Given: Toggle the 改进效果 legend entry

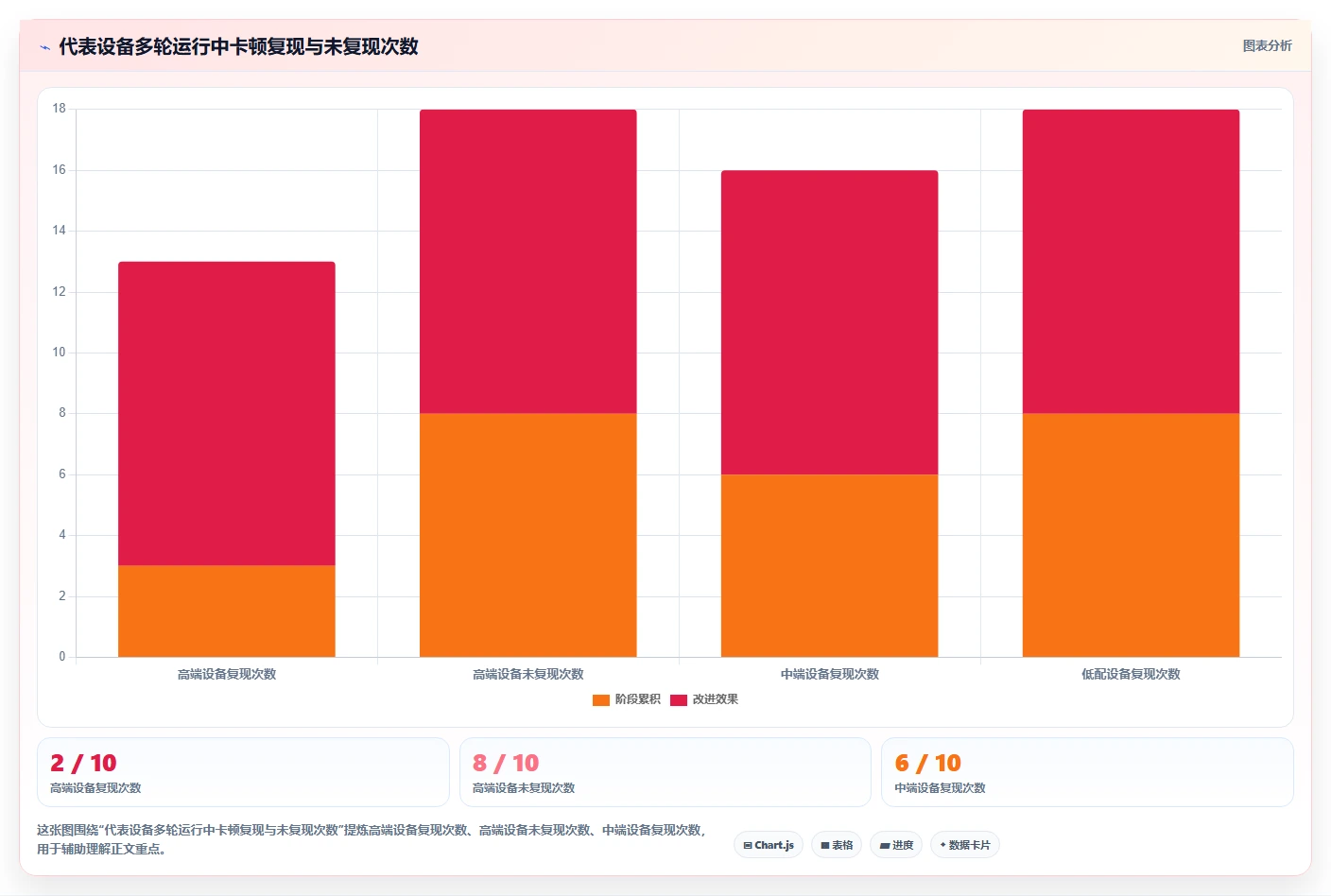Looking at the screenshot, I should 704,699.
